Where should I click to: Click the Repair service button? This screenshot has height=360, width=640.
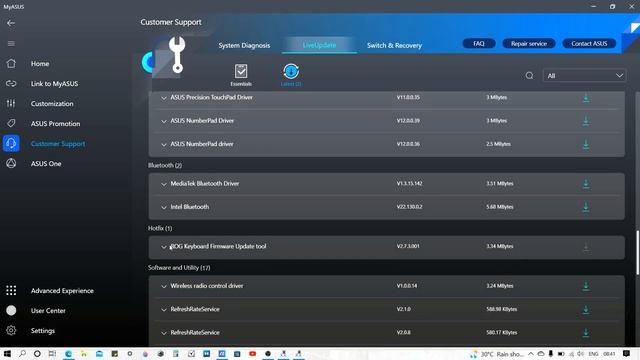(529, 43)
